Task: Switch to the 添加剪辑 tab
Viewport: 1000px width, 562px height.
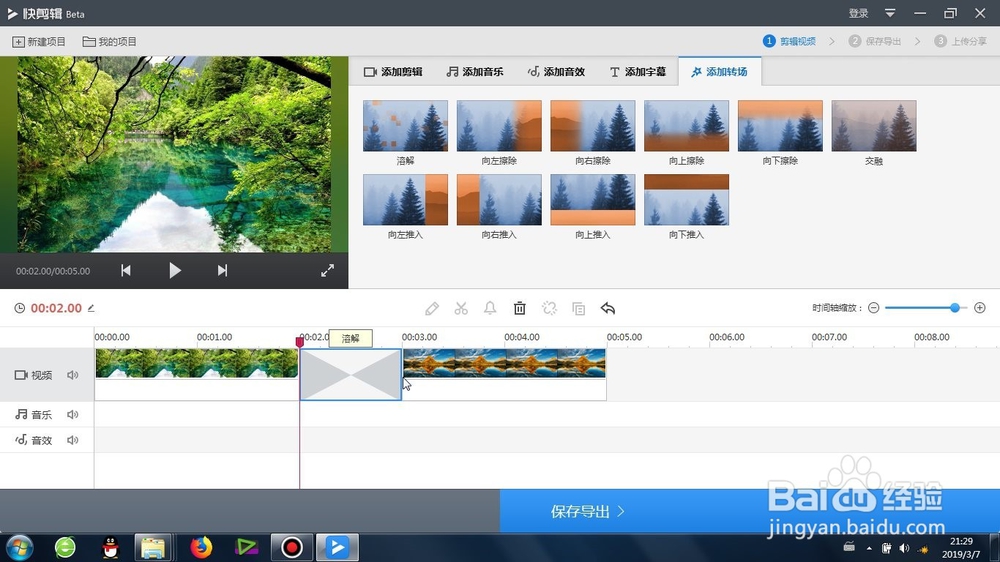Action: click(393, 71)
